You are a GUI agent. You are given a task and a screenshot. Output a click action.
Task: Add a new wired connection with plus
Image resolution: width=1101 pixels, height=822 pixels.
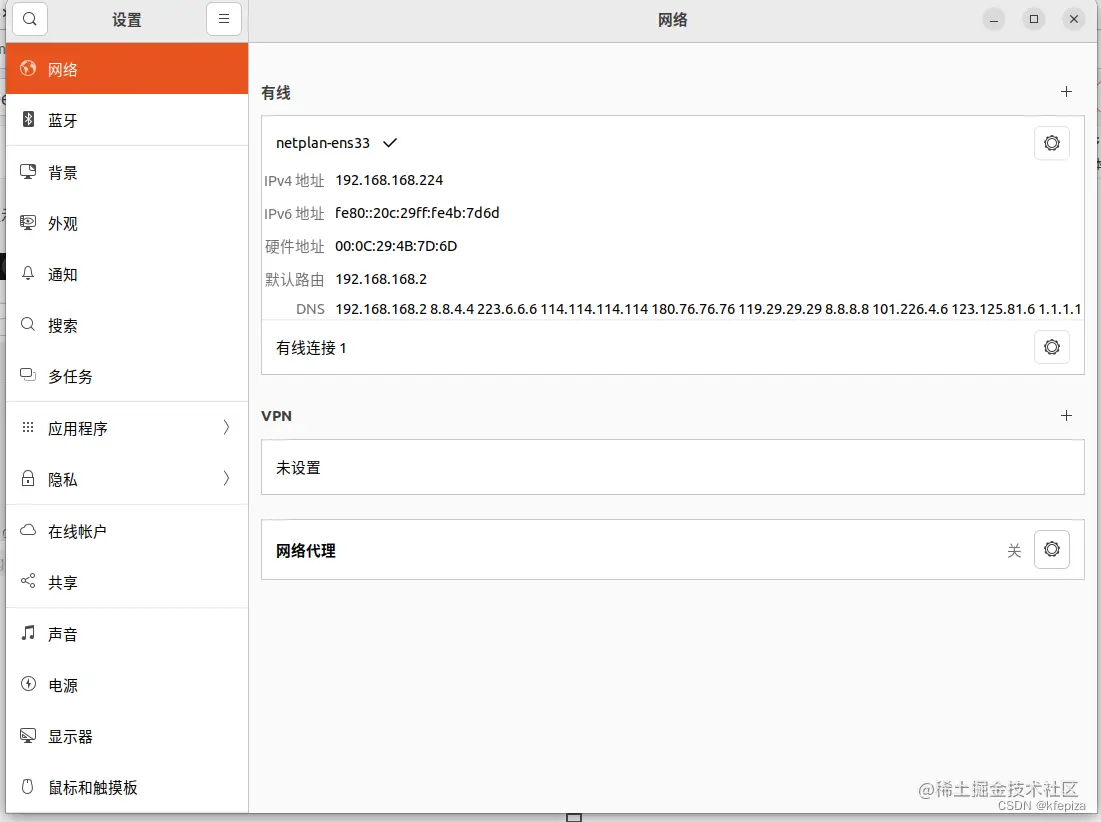coord(1066,92)
